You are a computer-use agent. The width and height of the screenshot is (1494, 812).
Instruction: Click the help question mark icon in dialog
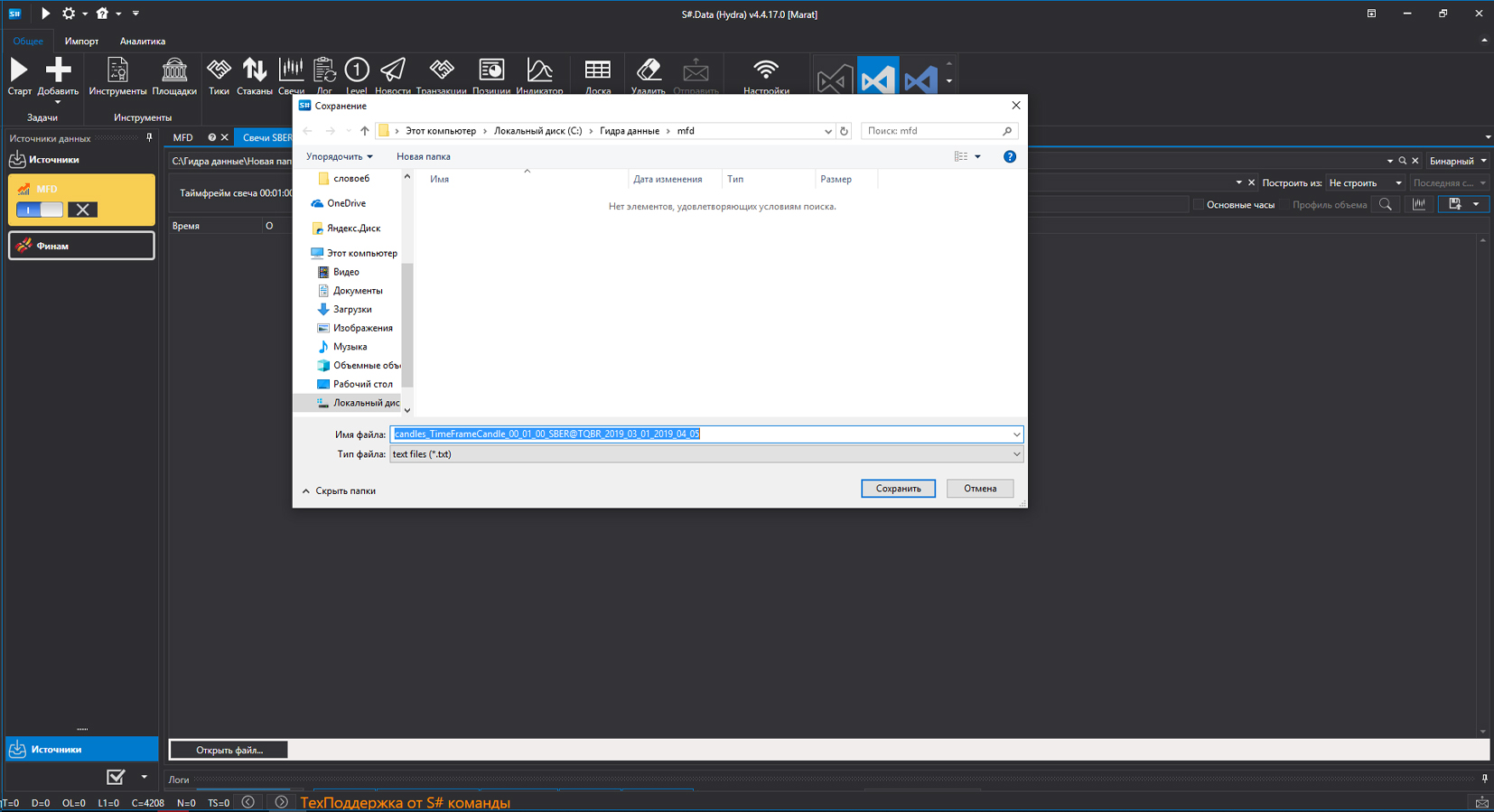tap(1010, 156)
